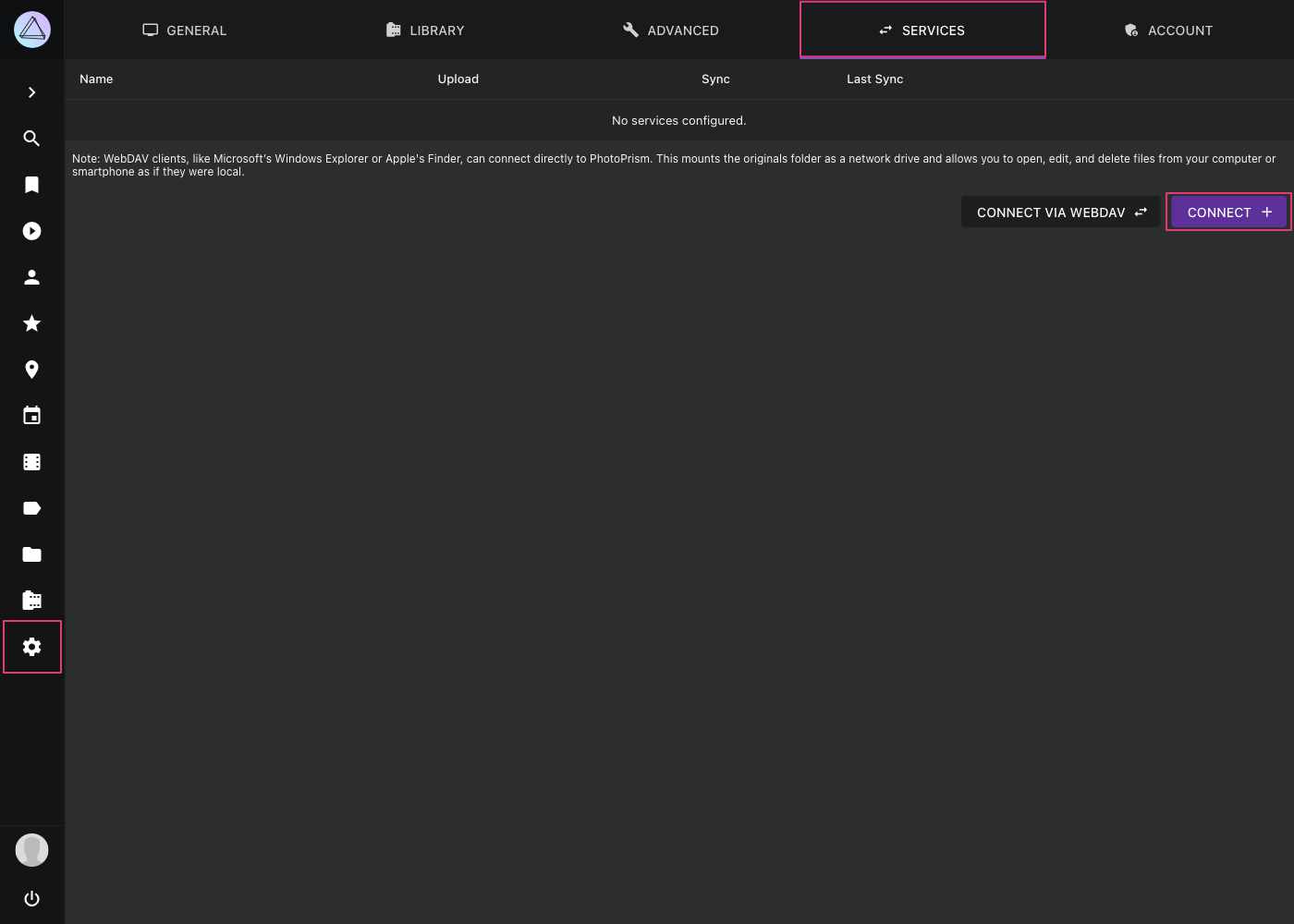Switch to the General settings tab

[184, 30]
